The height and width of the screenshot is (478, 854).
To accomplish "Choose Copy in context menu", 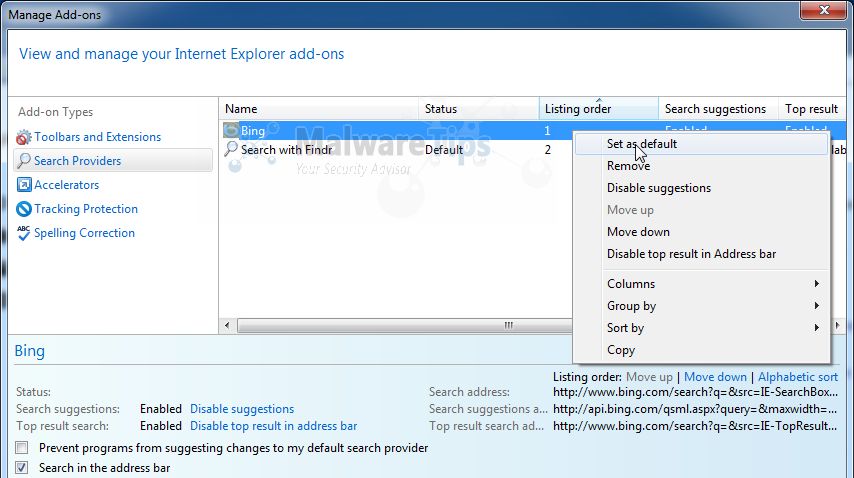I will [x=702, y=350].
